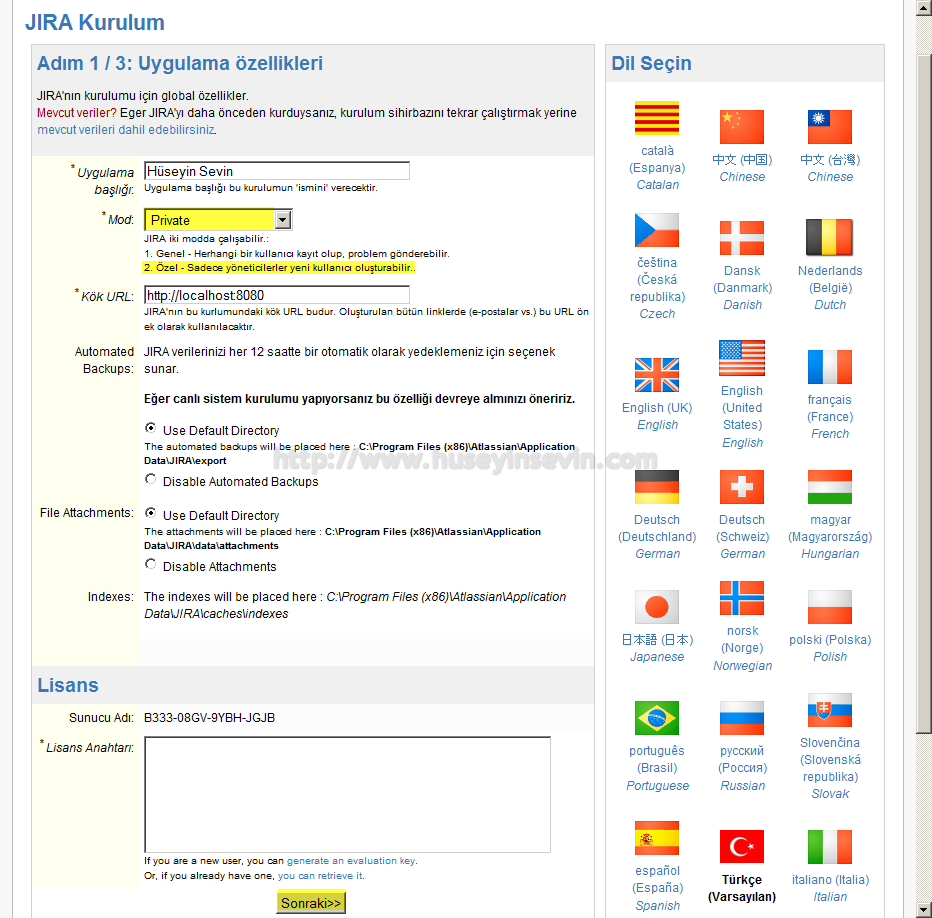This screenshot has width=932, height=918.
Task: Pick the Brazilian flag for Portuguese
Action: click(657, 718)
